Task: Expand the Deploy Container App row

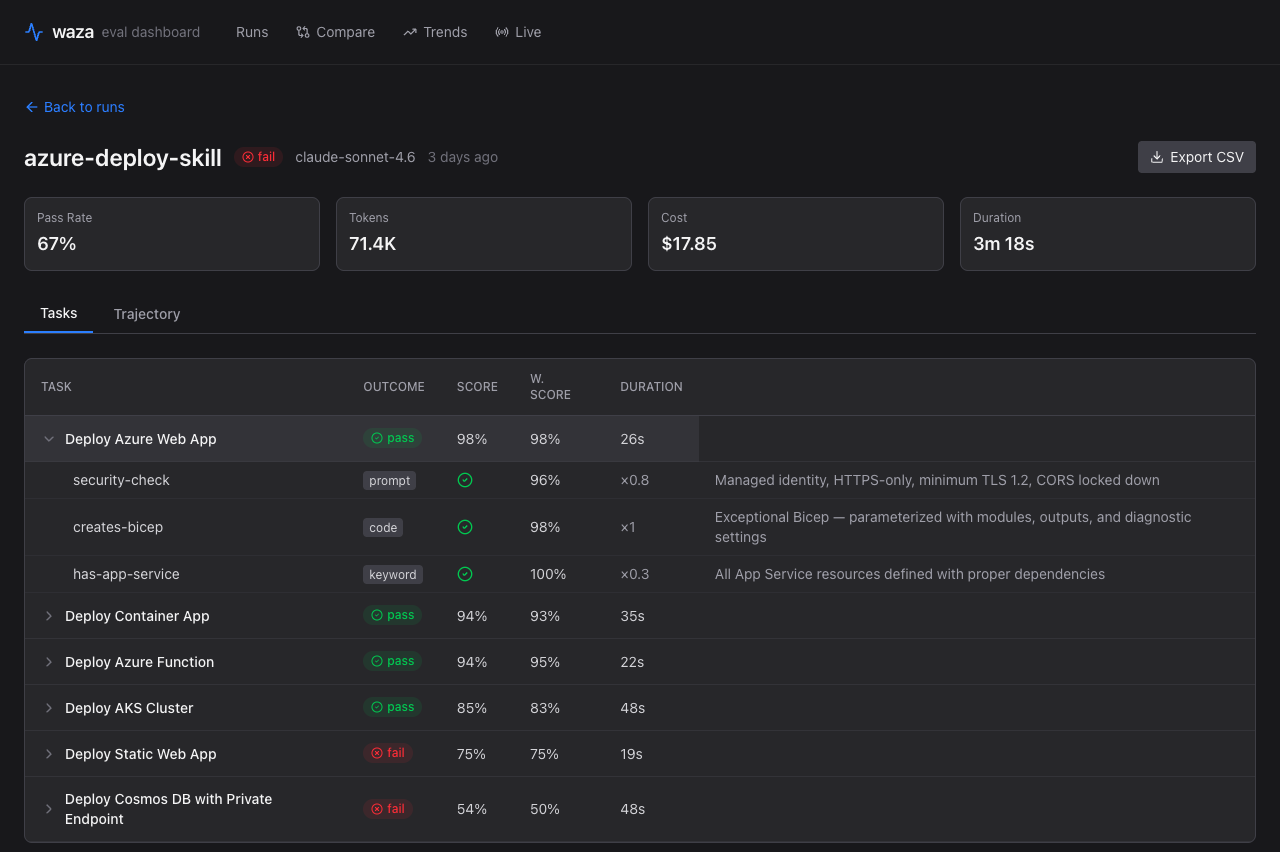Action: 48,616
